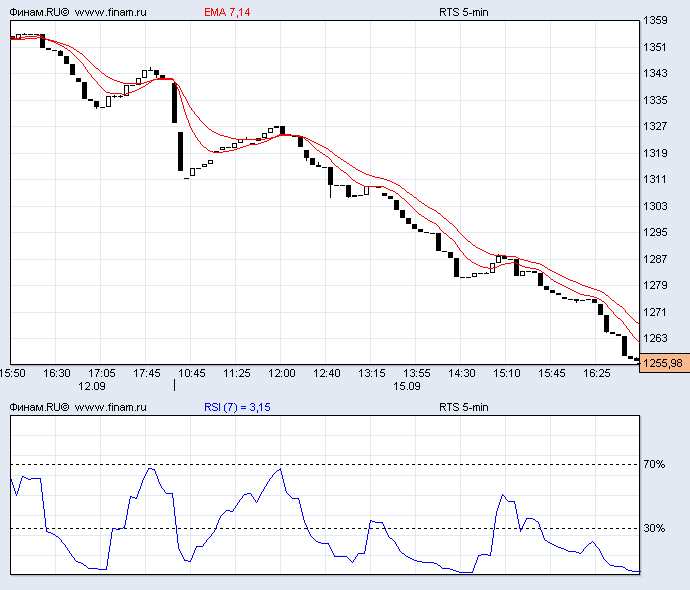Click the finam.ru header above the price chart
The height and width of the screenshot is (590, 690).
tap(78, 12)
